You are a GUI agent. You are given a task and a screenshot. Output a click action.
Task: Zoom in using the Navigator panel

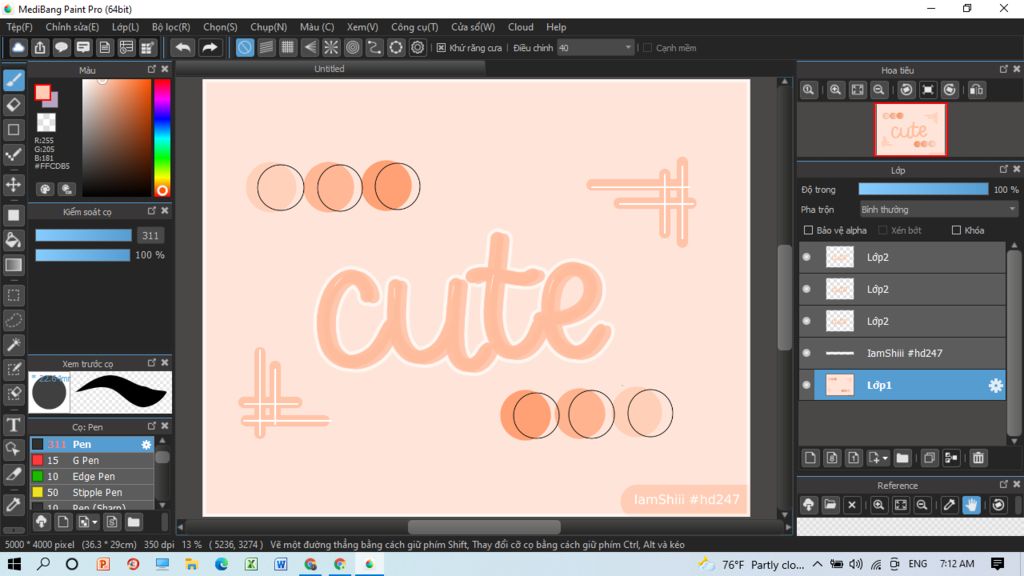(x=835, y=90)
